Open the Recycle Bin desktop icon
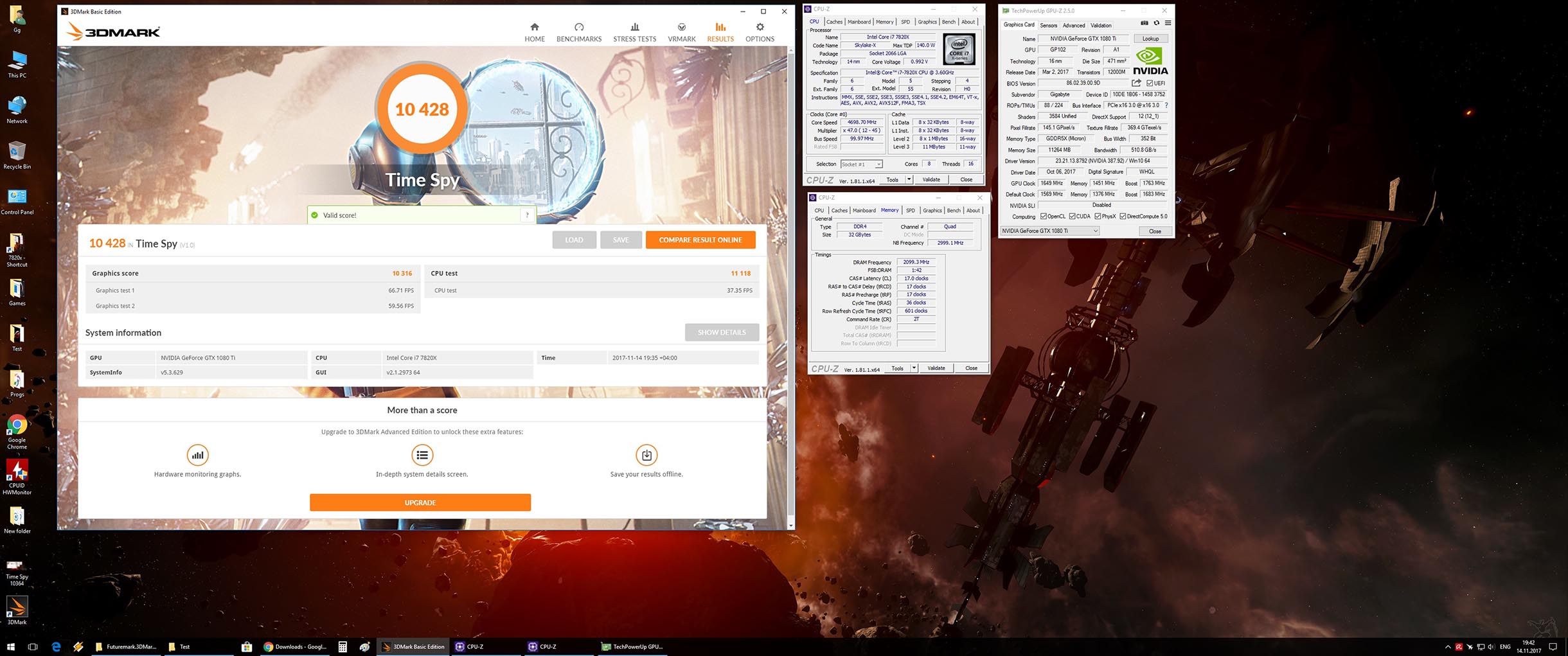Screen dimensions: 1568x656 click(x=17, y=155)
